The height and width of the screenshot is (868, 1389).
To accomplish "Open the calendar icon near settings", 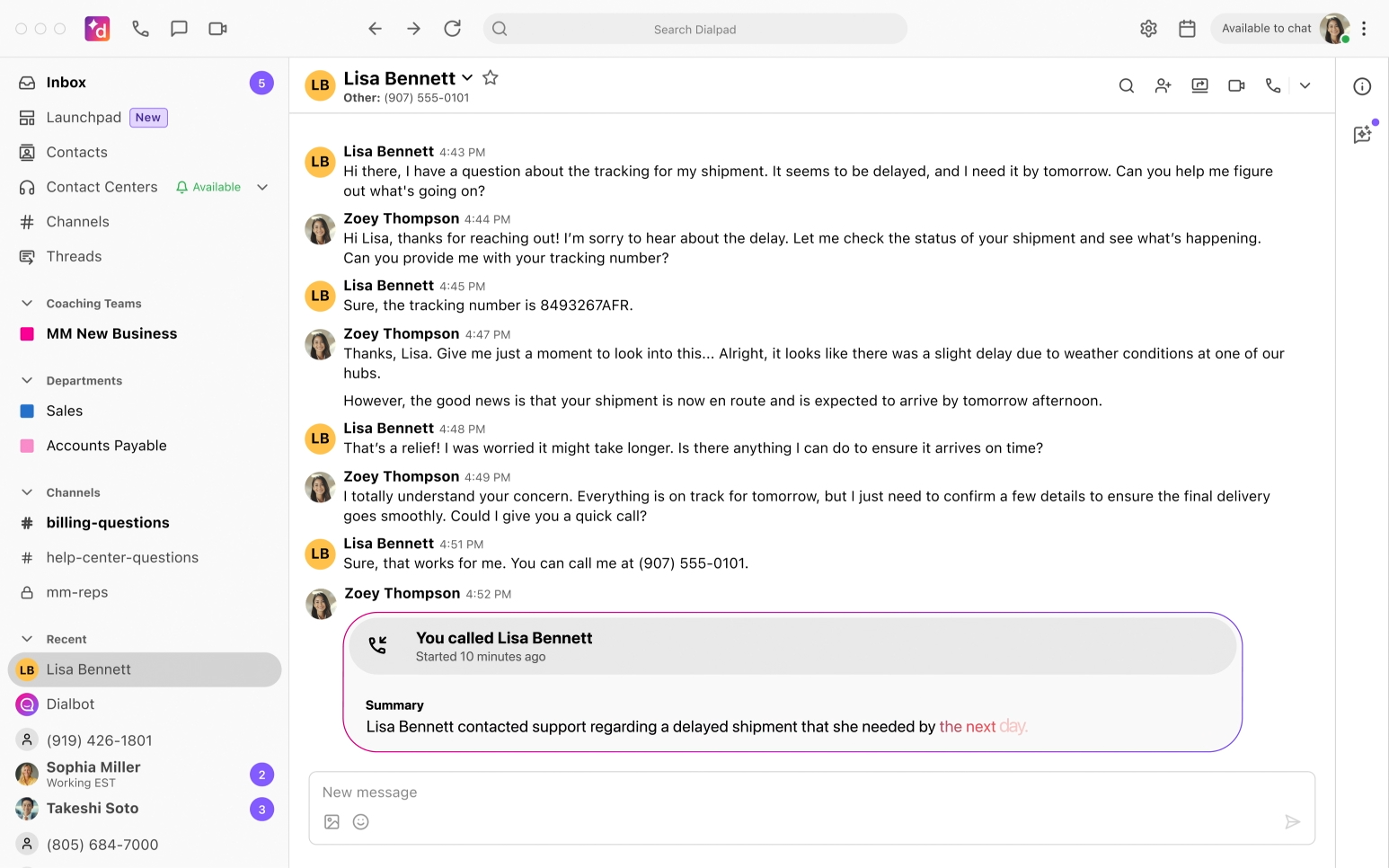I will tap(1187, 29).
